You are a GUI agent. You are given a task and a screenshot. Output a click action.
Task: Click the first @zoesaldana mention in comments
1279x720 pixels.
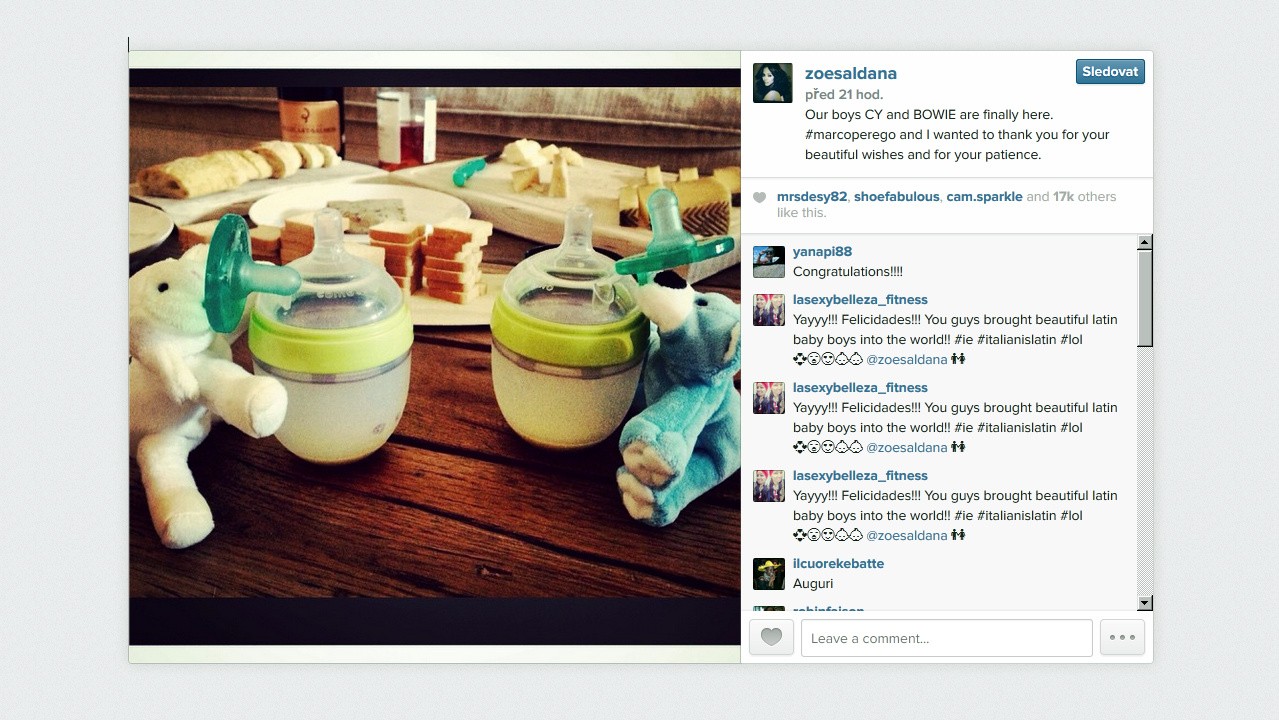point(906,360)
